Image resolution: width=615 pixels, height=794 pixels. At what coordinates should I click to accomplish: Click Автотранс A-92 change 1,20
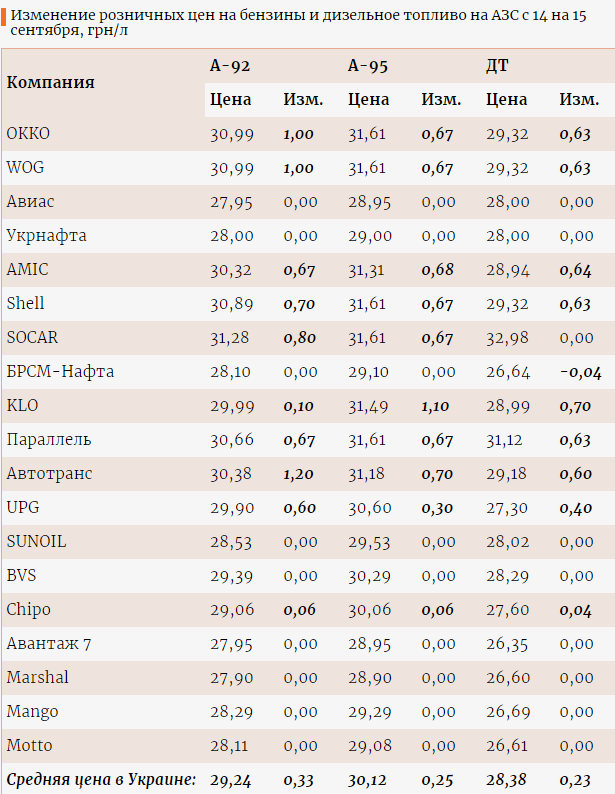(299, 474)
